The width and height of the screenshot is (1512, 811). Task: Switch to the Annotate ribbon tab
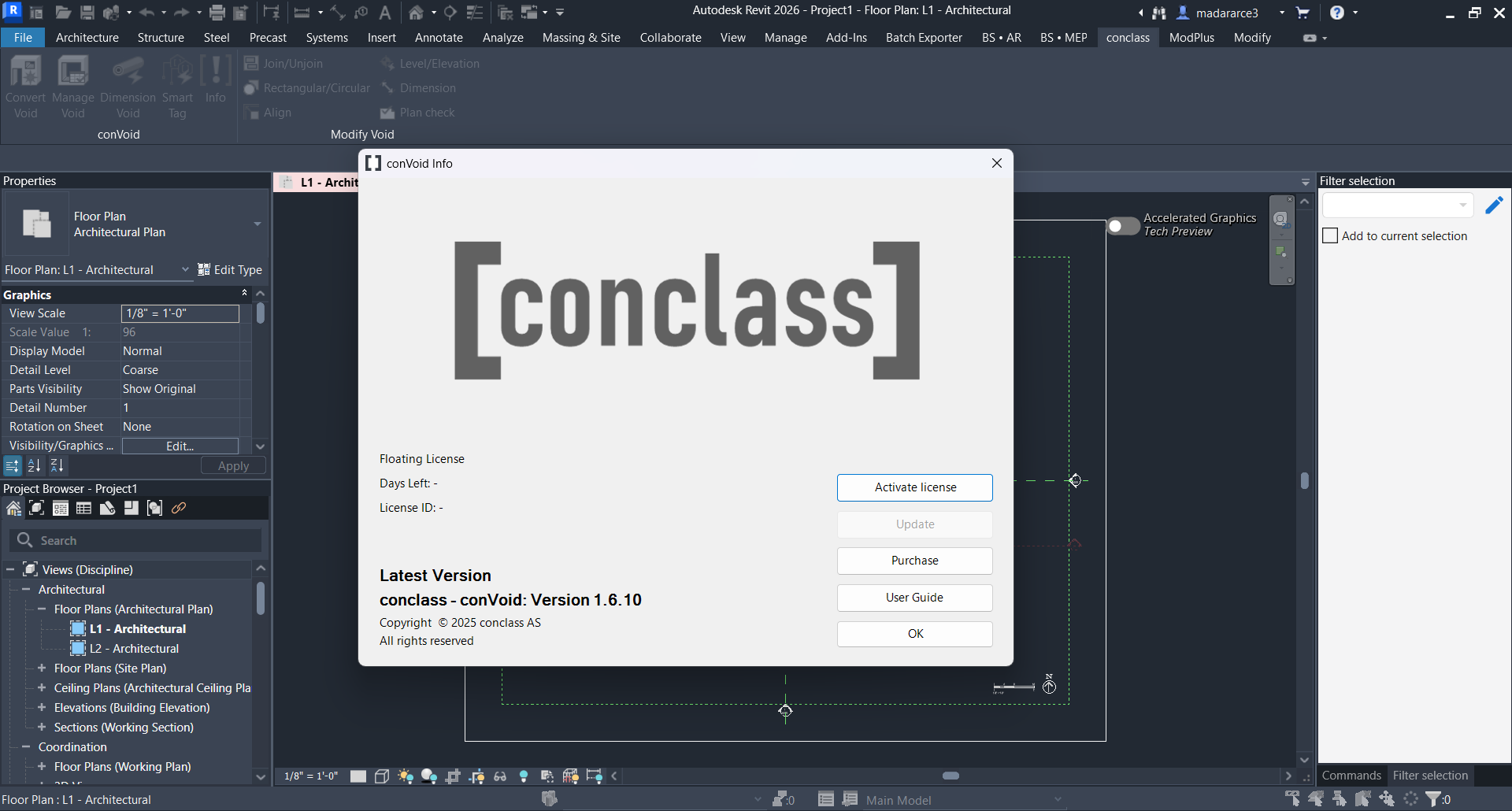[439, 38]
